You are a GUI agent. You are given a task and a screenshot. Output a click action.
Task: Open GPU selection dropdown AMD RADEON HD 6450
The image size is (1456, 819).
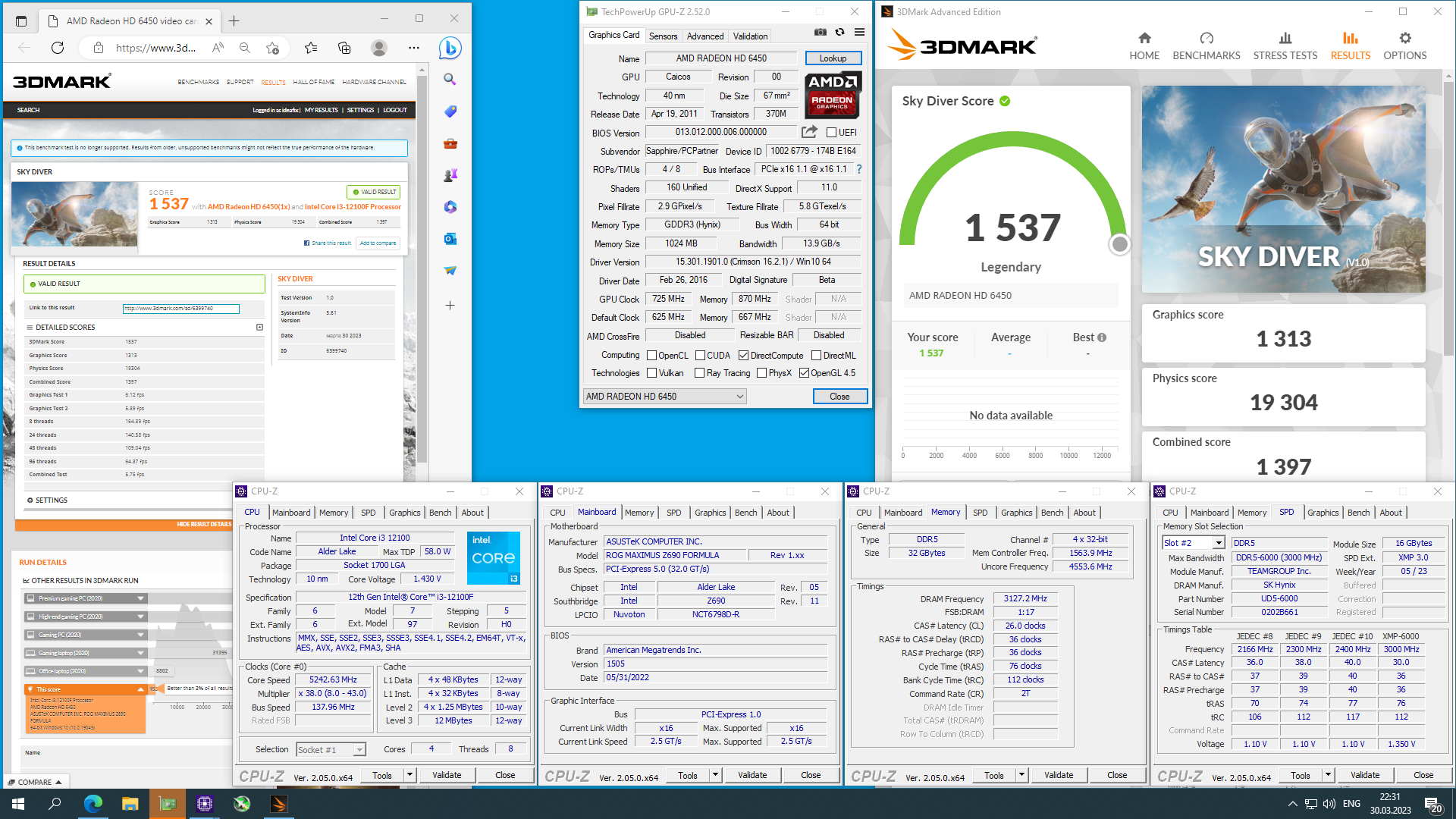pyautogui.click(x=664, y=397)
